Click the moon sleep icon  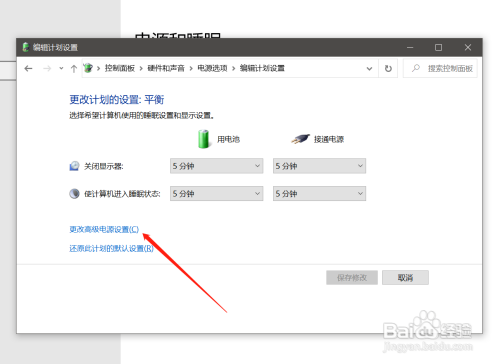click(x=74, y=194)
